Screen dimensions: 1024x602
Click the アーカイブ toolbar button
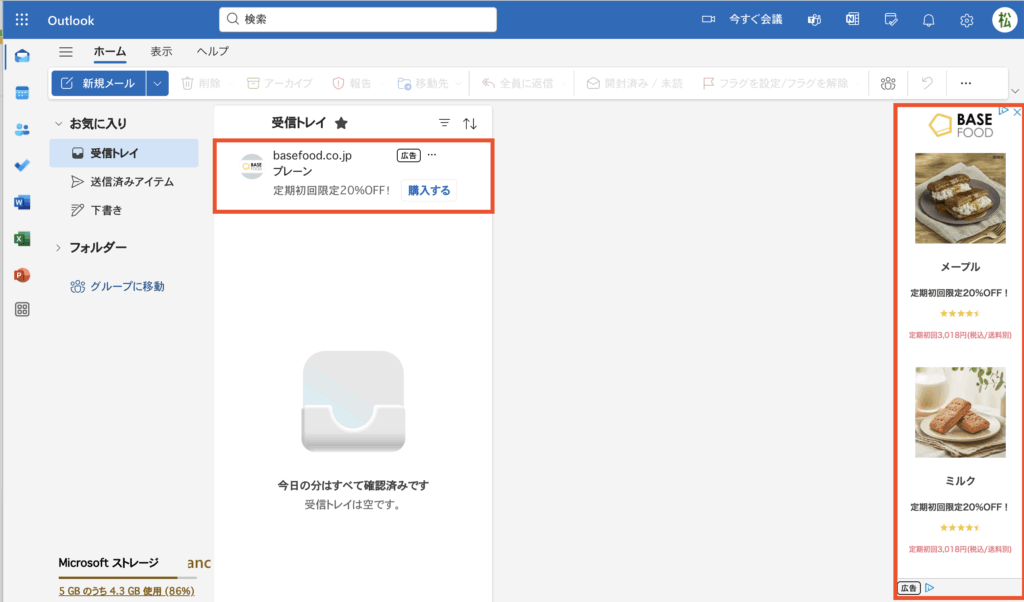click(280, 84)
